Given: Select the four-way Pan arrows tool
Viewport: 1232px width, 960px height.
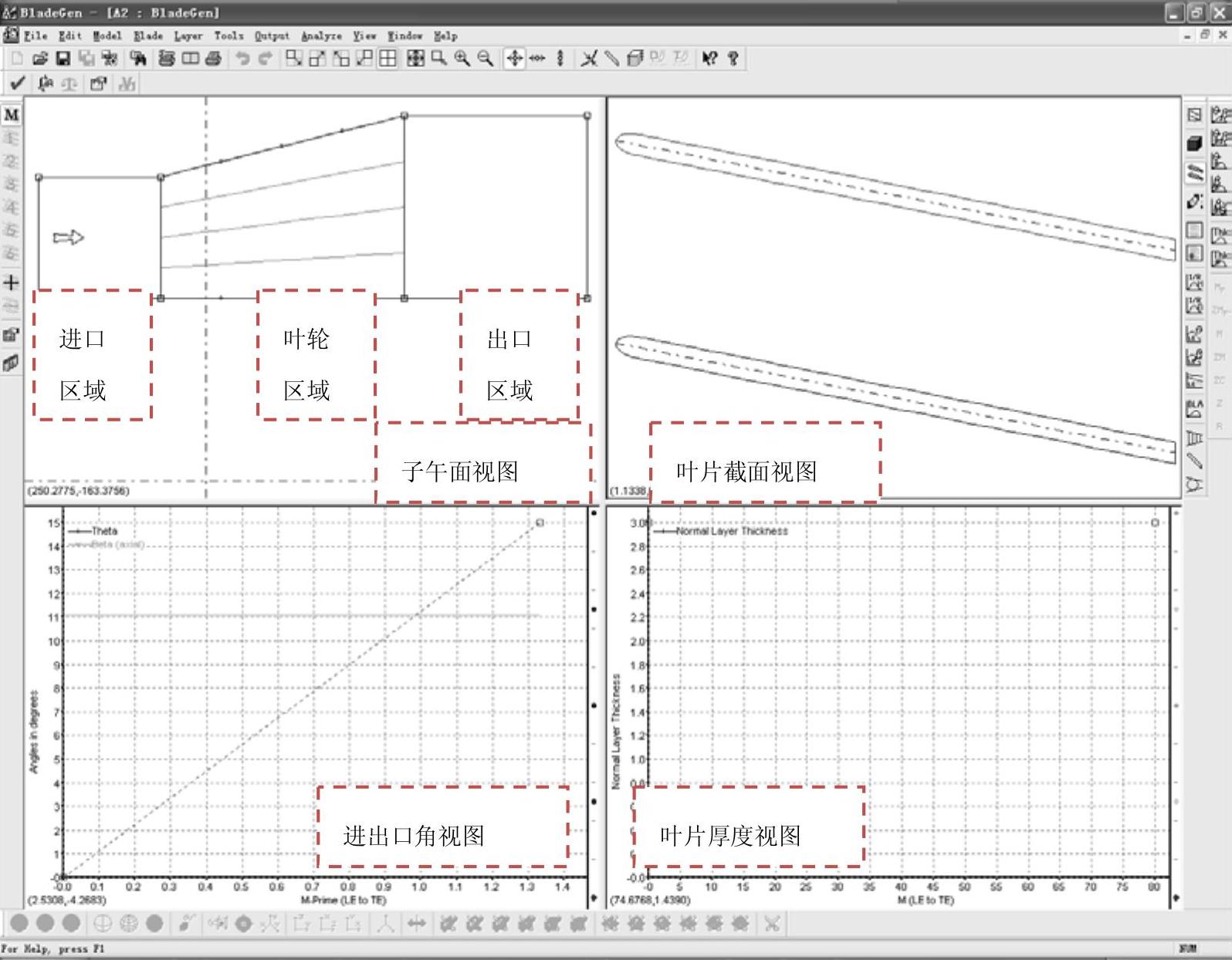Looking at the screenshot, I should [514, 59].
